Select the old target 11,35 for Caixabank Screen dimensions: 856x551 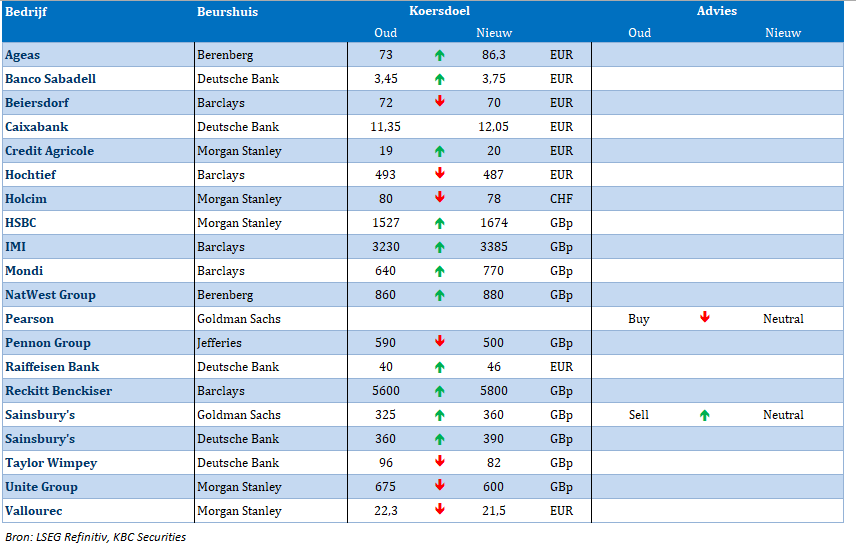(x=385, y=127)
